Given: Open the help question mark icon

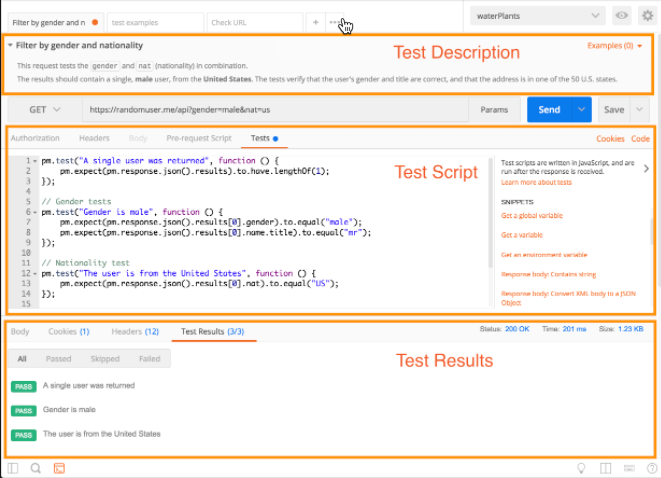Looking at the screenshot, I should [652, 468].
